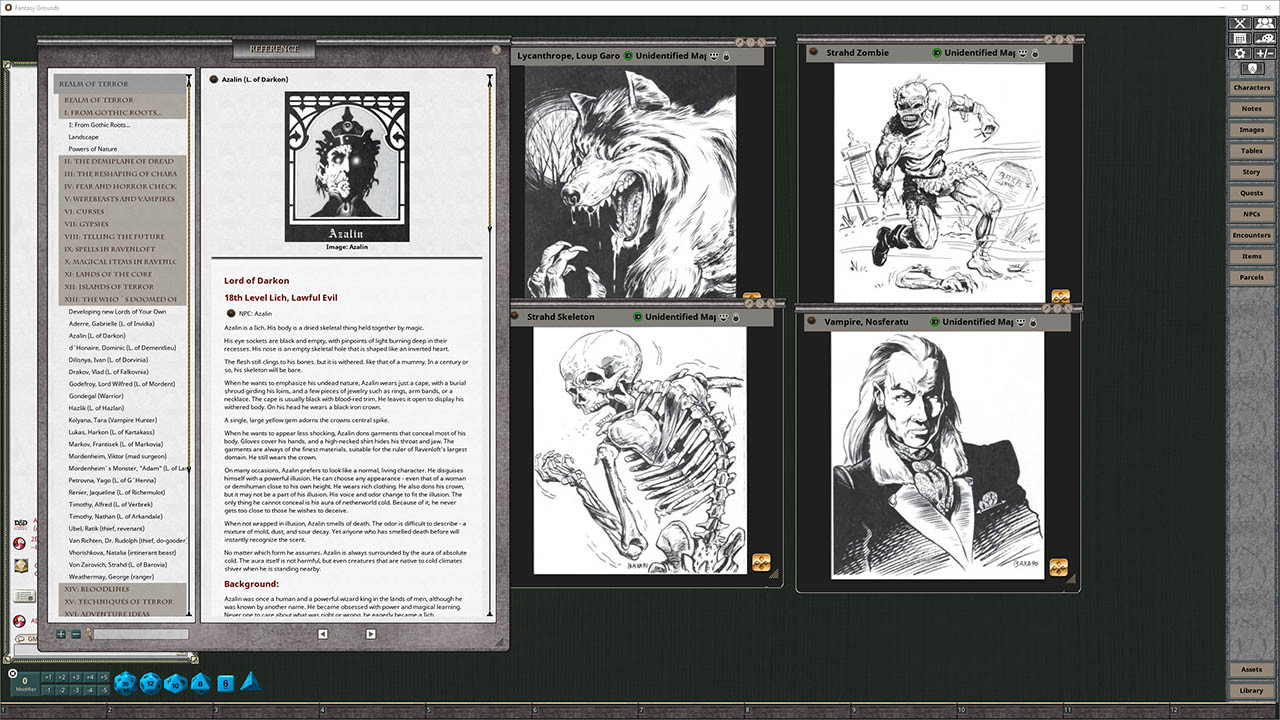
Task: Toggle identification on Vampire, Nosferatu window
Action: click(x=936, y=322)
